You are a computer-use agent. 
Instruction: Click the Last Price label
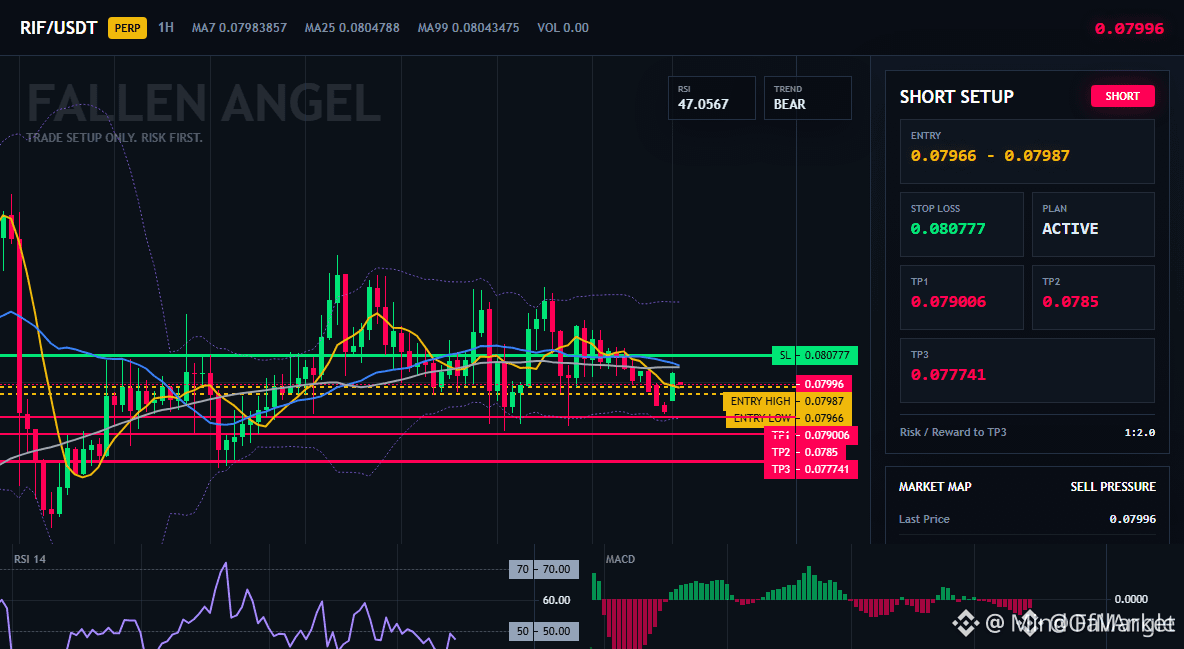point(924,519)
